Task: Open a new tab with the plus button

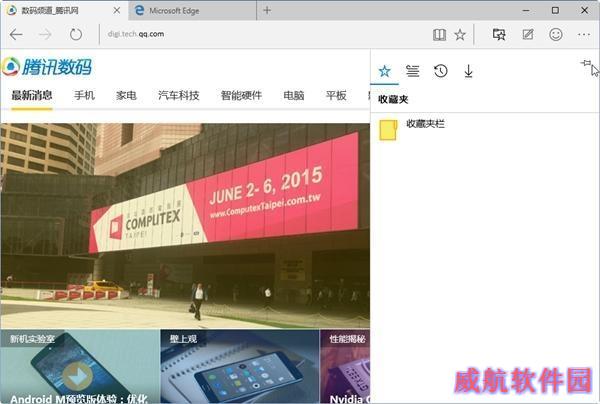Action: [x=267, y=10]
